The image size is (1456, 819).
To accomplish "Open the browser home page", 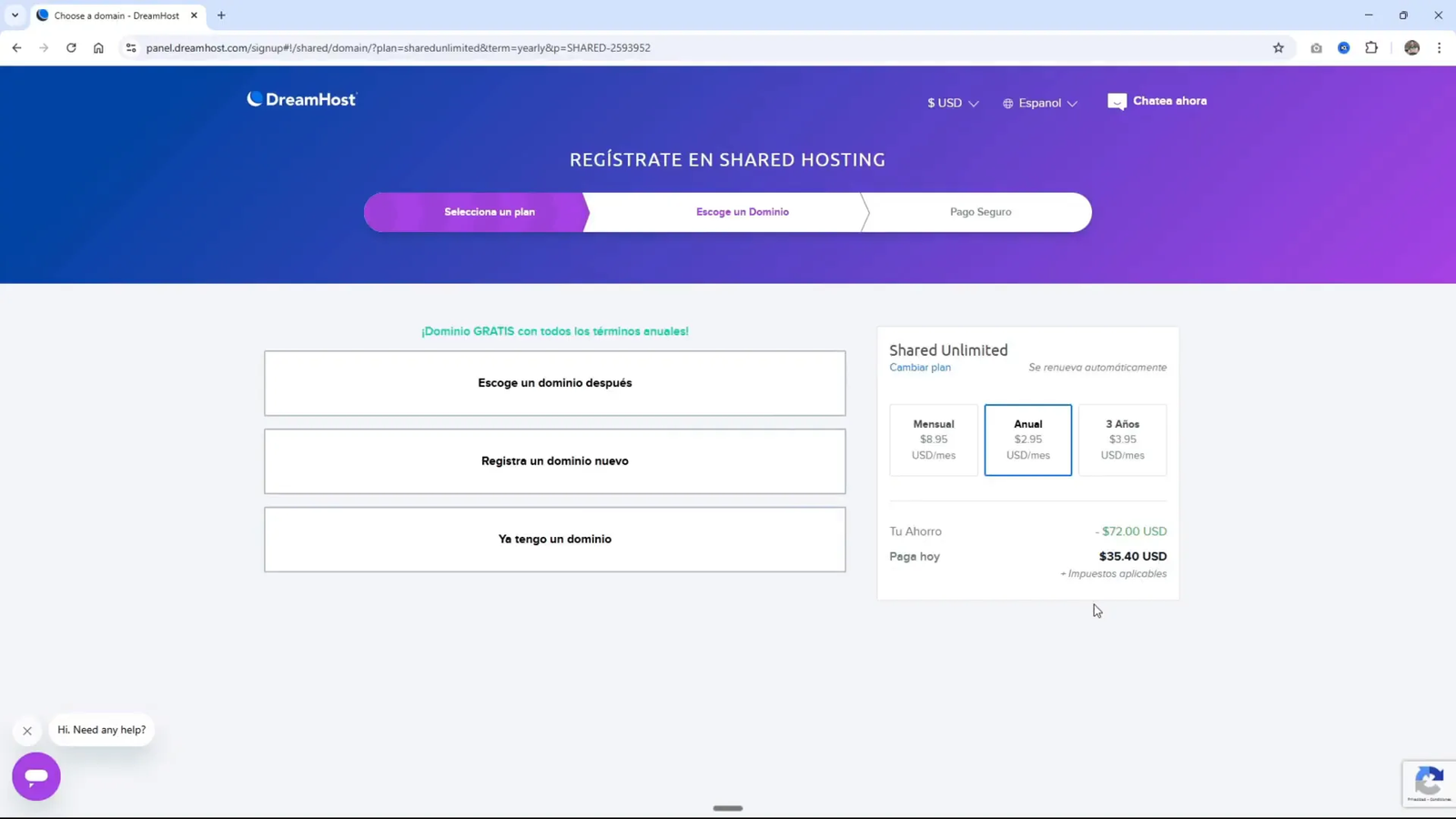I will click(x=98, y=47).
